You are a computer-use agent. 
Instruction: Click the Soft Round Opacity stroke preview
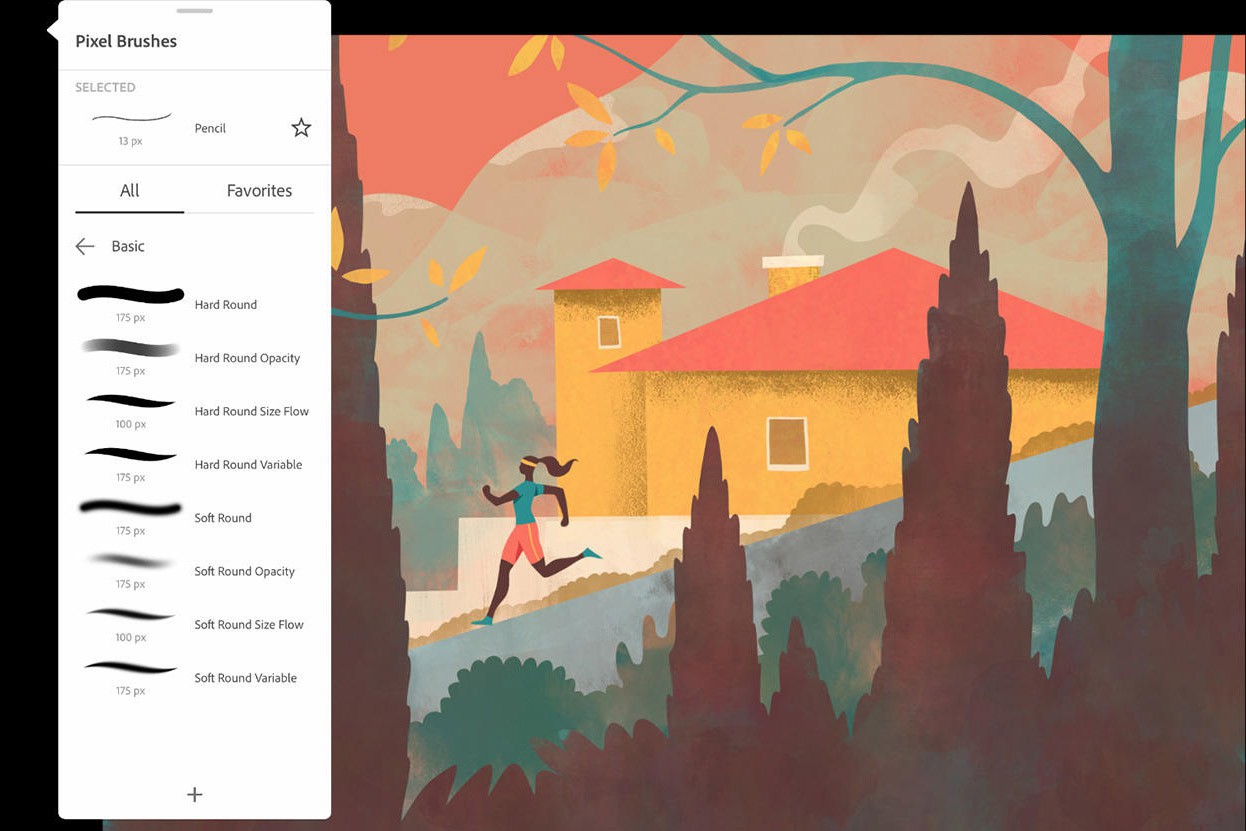click(x=131, y=561)
